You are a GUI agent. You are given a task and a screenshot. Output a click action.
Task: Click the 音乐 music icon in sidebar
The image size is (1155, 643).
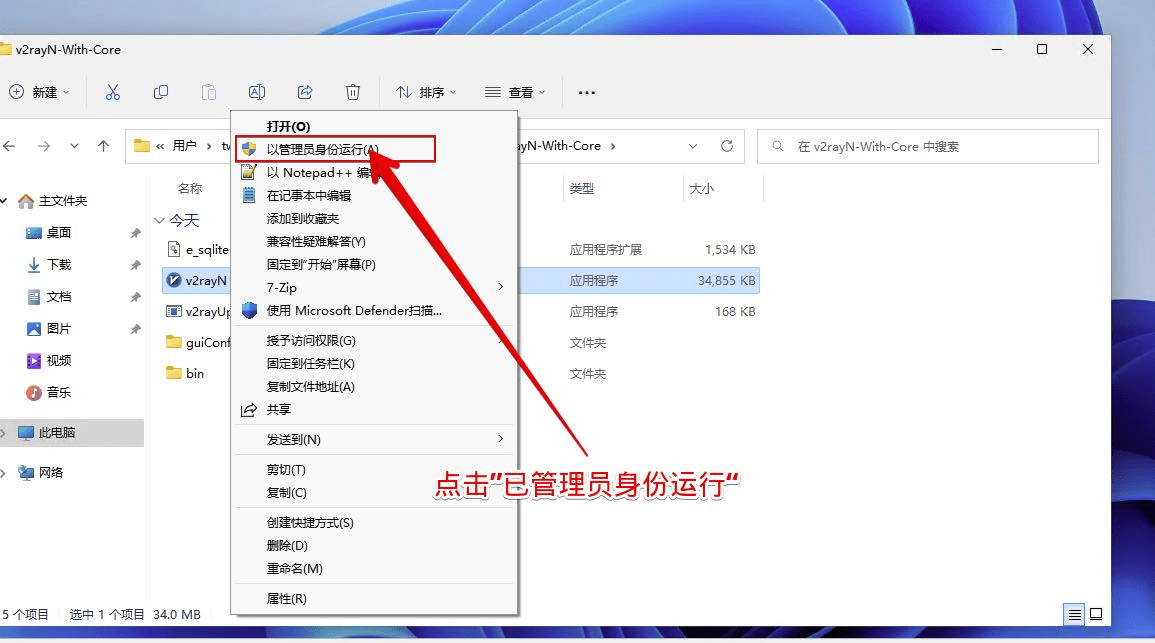tap(34, 393)
